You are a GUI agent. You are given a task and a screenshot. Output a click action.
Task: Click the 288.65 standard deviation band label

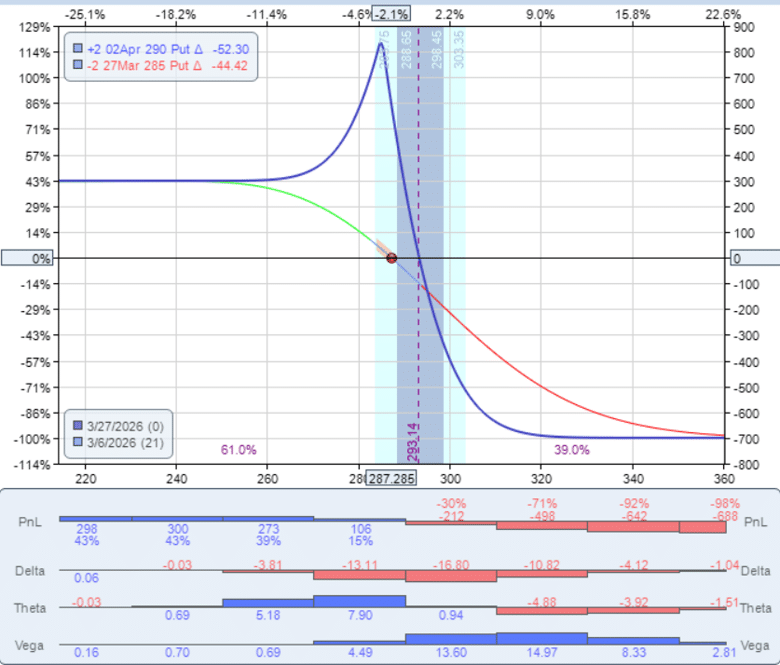point(406,49)
